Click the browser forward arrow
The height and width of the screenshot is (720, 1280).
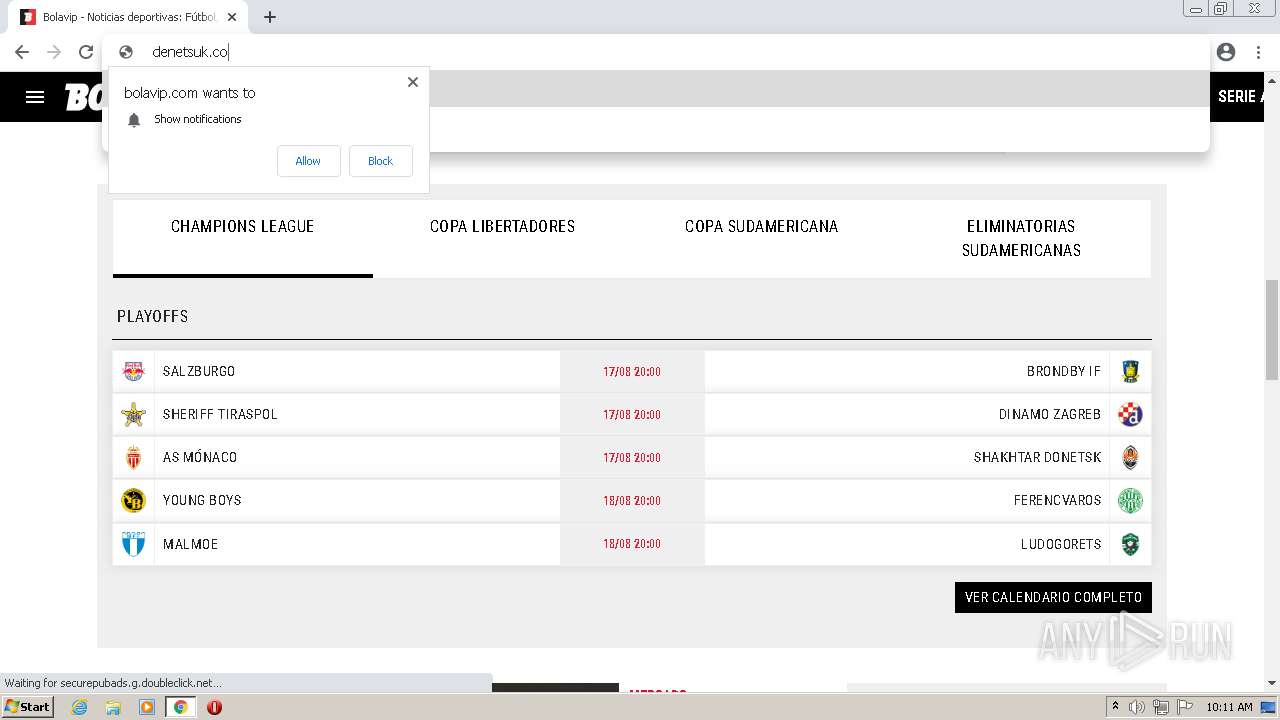(54, 52)
